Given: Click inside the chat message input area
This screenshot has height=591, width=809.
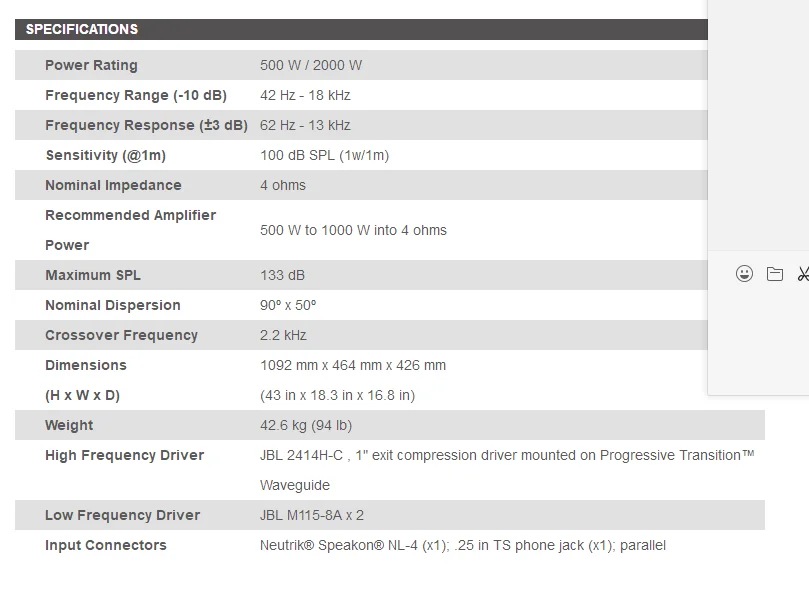Looking at the screenshot, I should 760,340.
